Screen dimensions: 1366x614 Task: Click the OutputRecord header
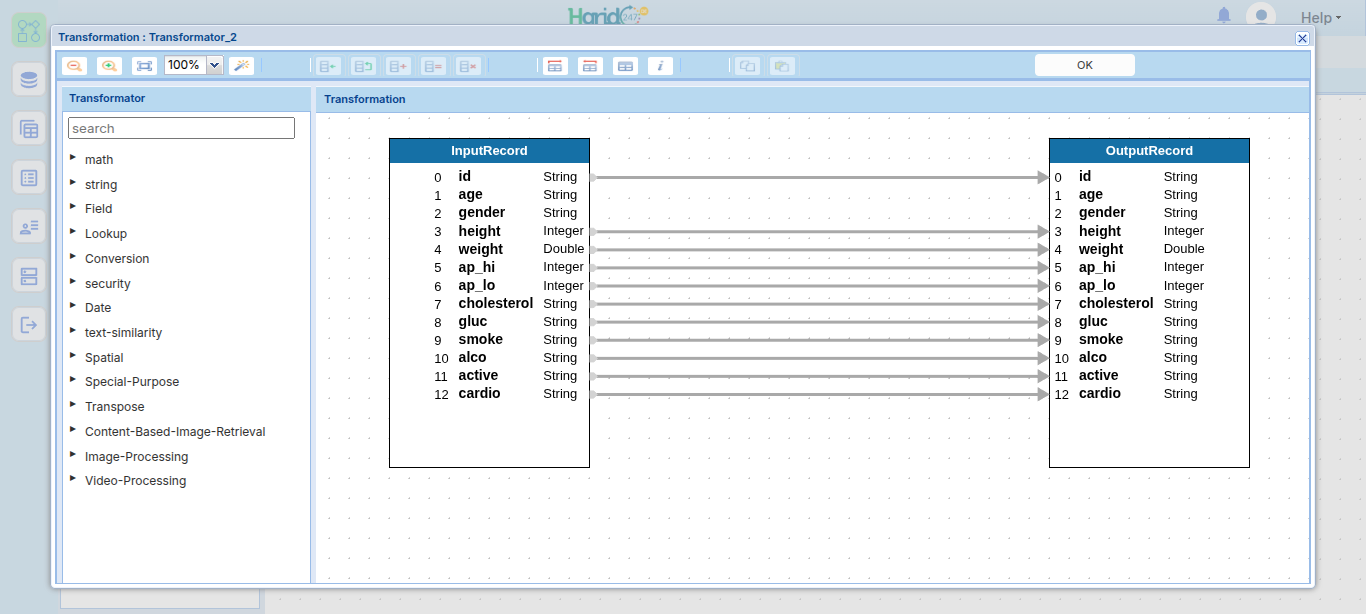click(1149, 151)
